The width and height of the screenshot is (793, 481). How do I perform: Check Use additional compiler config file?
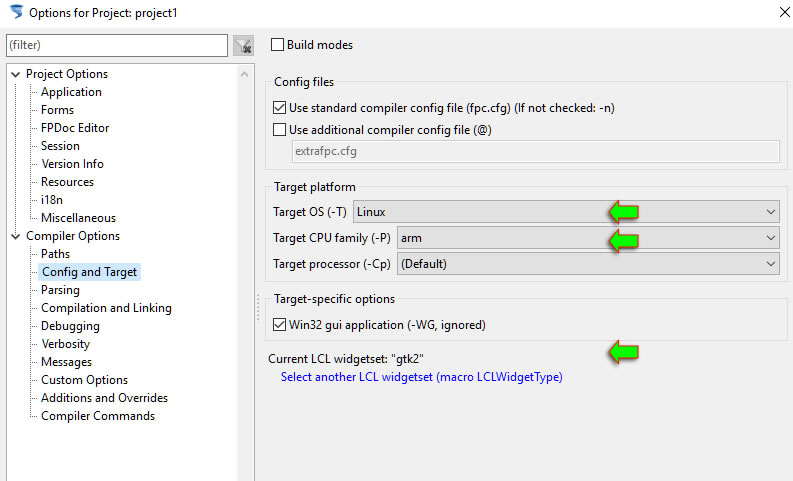279,130
